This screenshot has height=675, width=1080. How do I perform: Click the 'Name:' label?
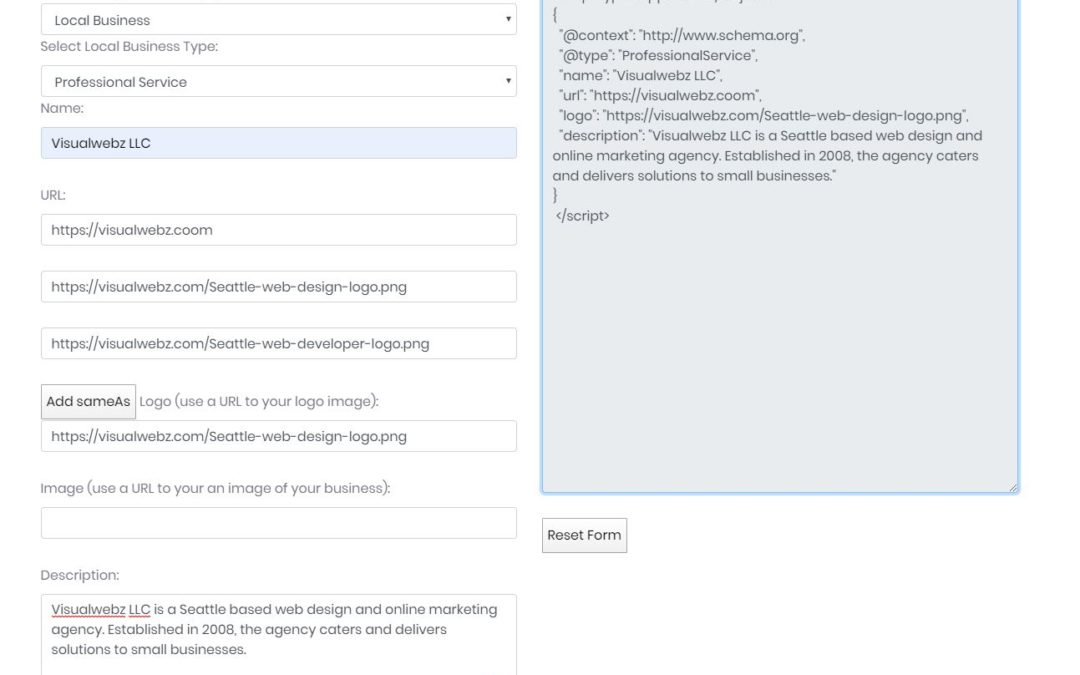click(62, 108)
